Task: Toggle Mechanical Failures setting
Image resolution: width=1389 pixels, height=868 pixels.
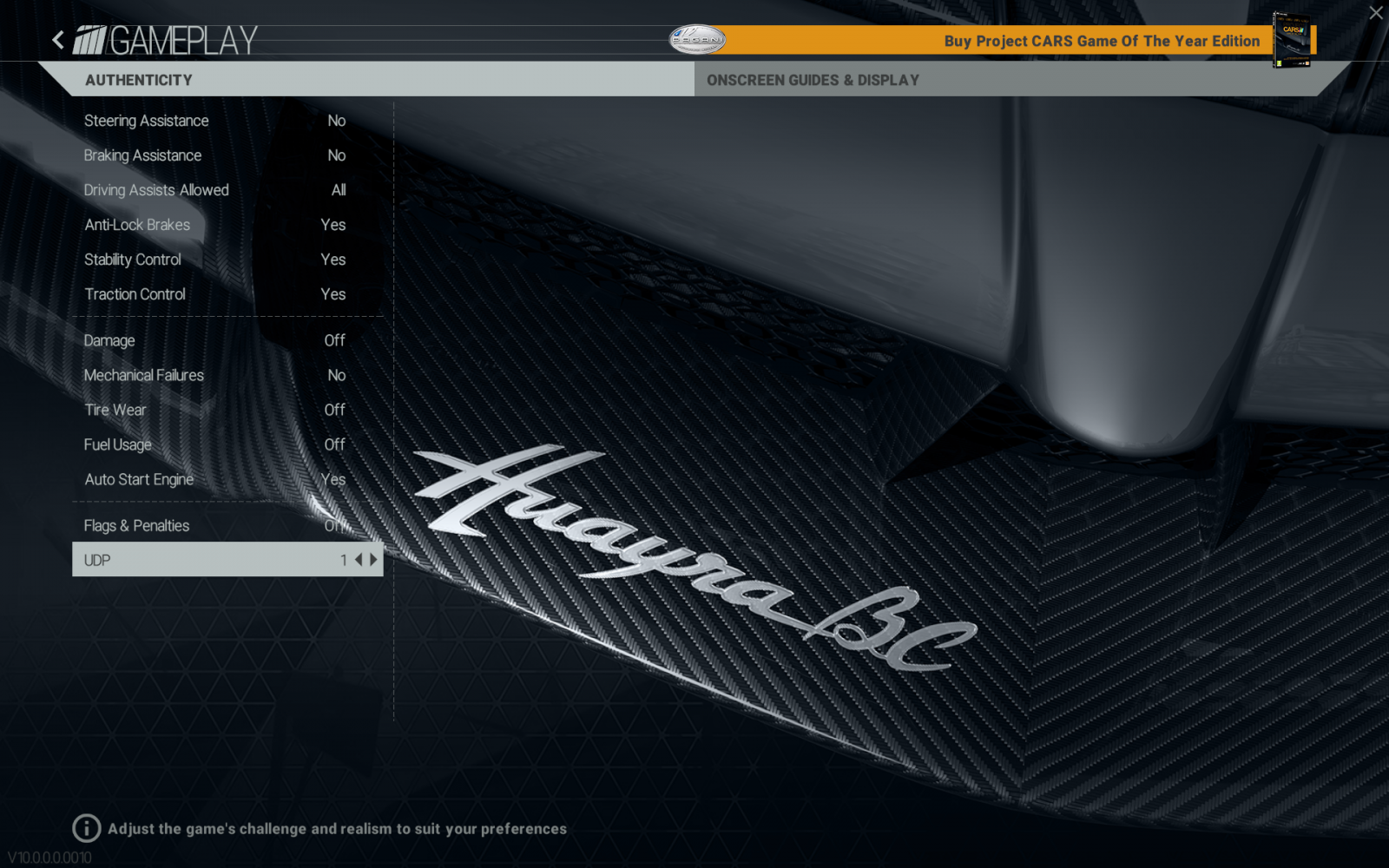Action: point(227,375)
